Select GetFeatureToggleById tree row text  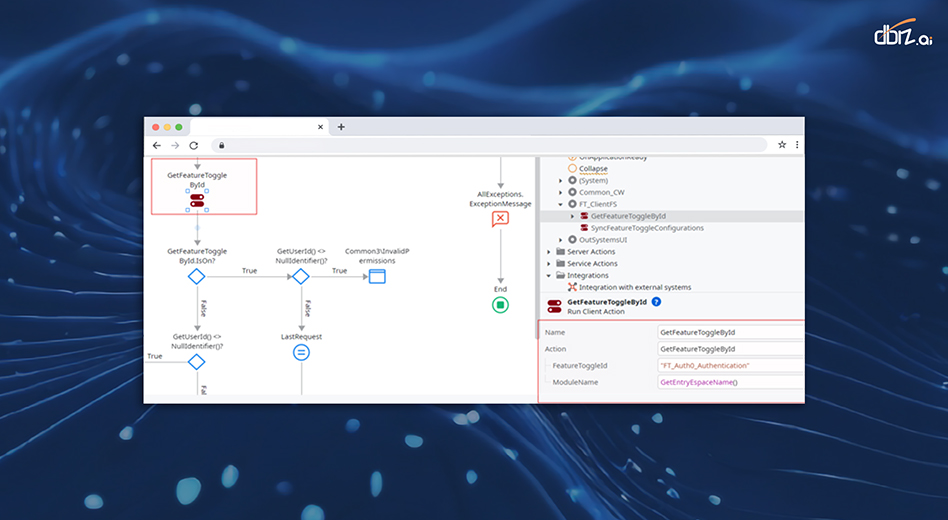(628, 216)
